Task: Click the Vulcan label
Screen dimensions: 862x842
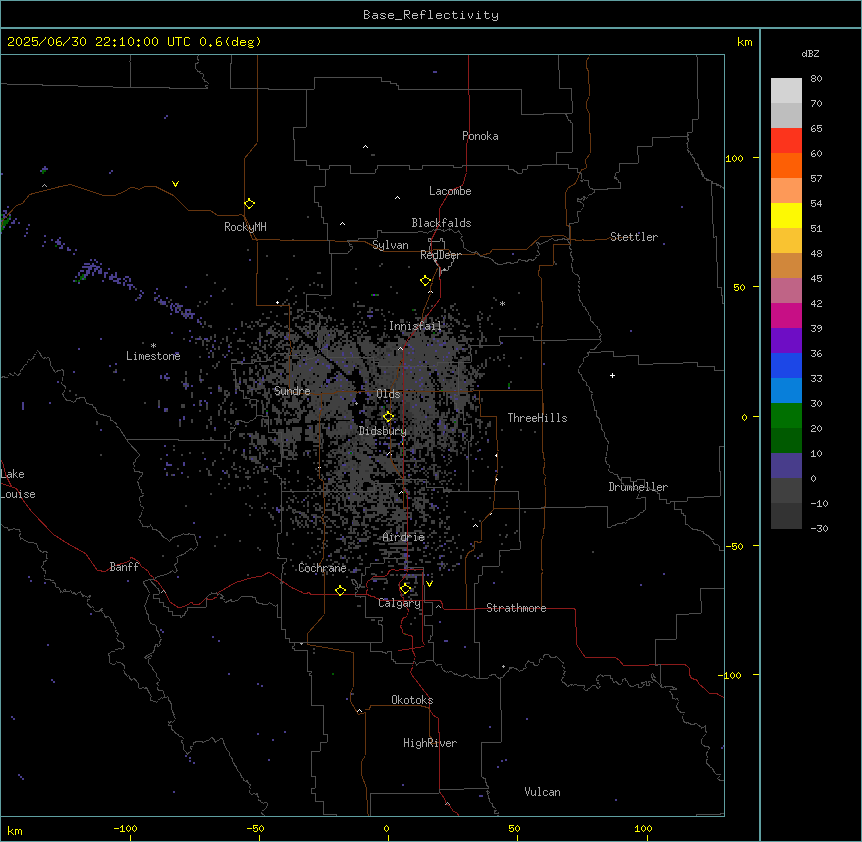Action: 543,792
